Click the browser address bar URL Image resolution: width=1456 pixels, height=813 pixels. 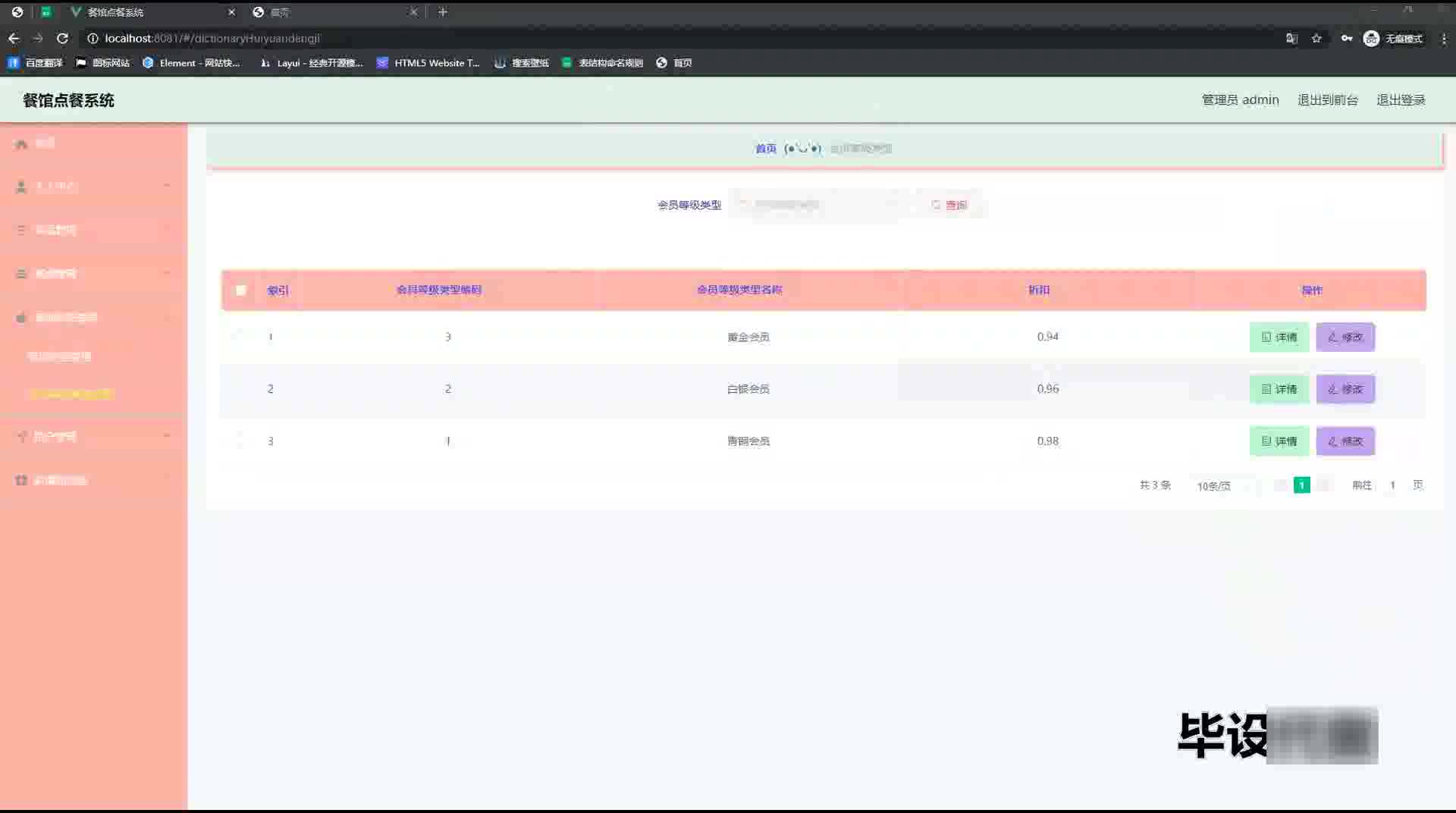pyautogui.click(x=212, y=38)
